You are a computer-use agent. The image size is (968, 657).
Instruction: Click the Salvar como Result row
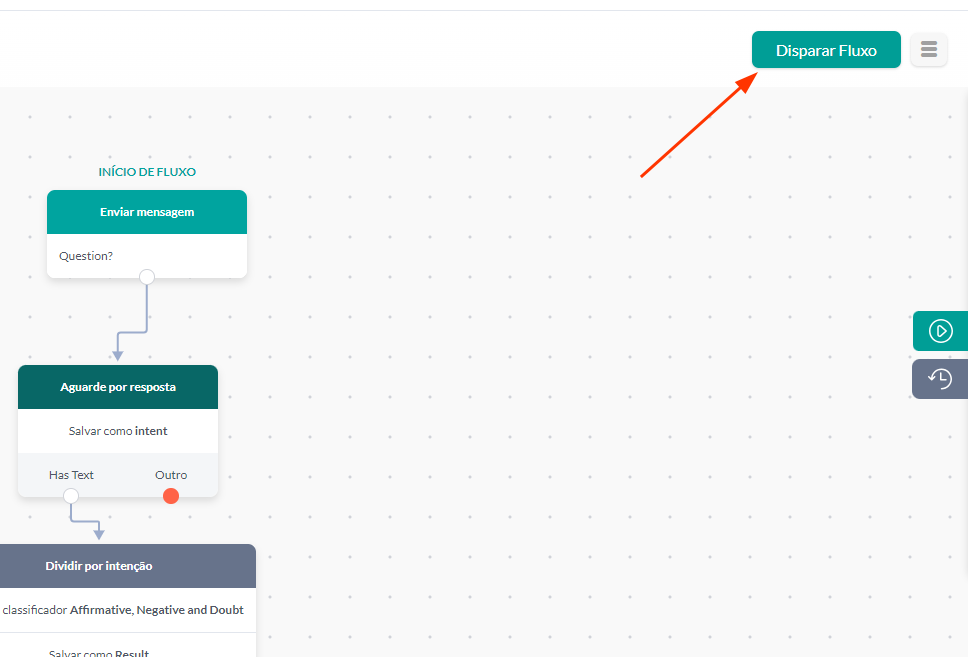pos(100,651)
